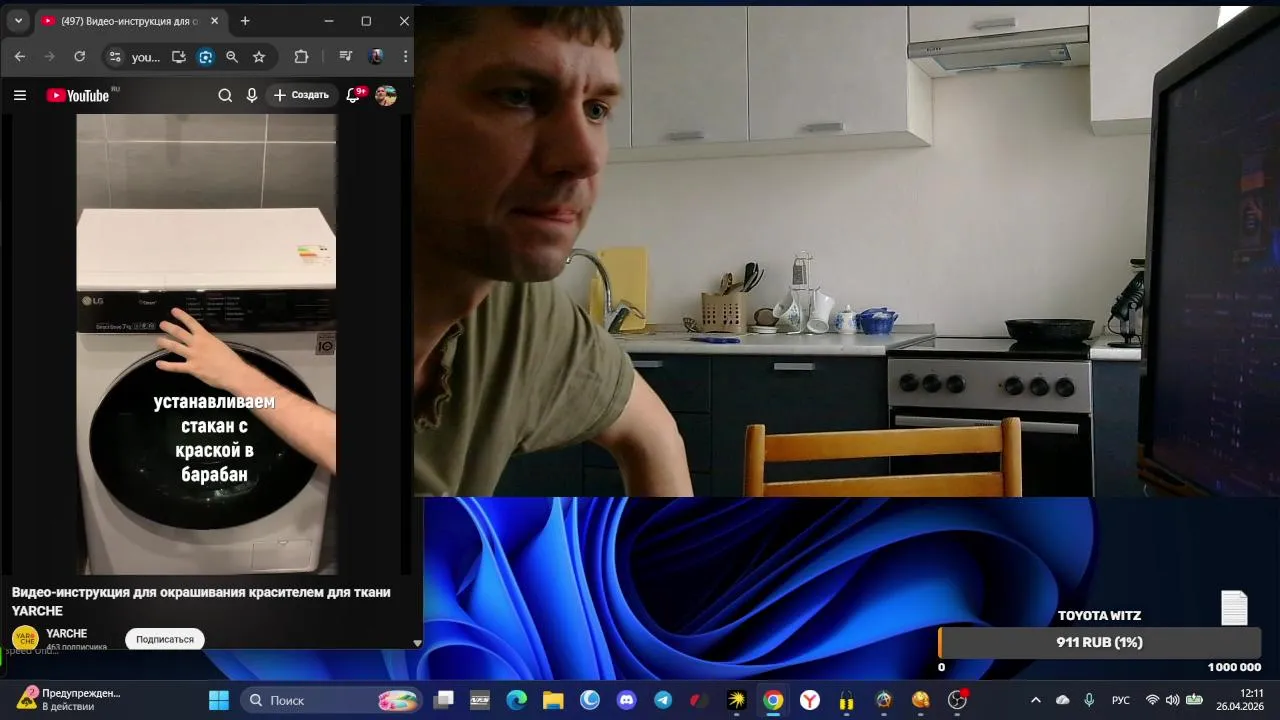
Task: Open Wi-Fi network tray icon
Action: click(x=1152, y=700)
